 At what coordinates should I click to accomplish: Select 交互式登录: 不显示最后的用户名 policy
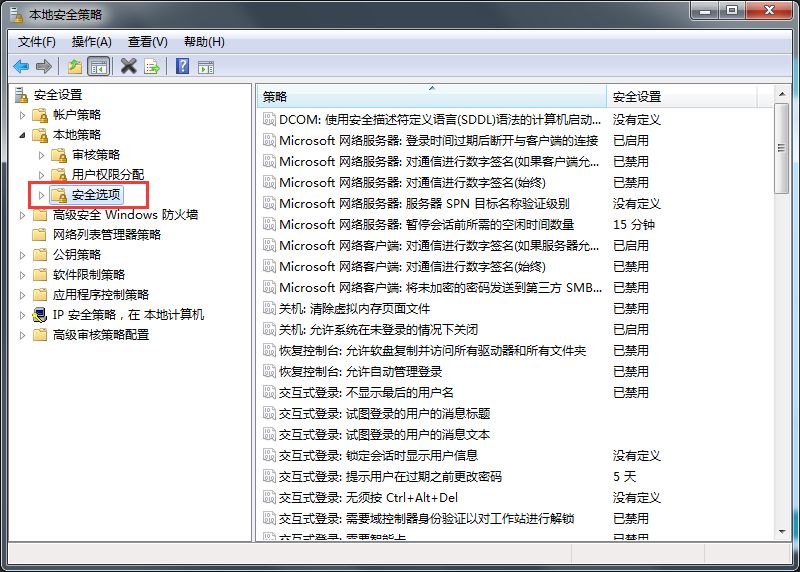pyautogui.click(x=366, y=392)
